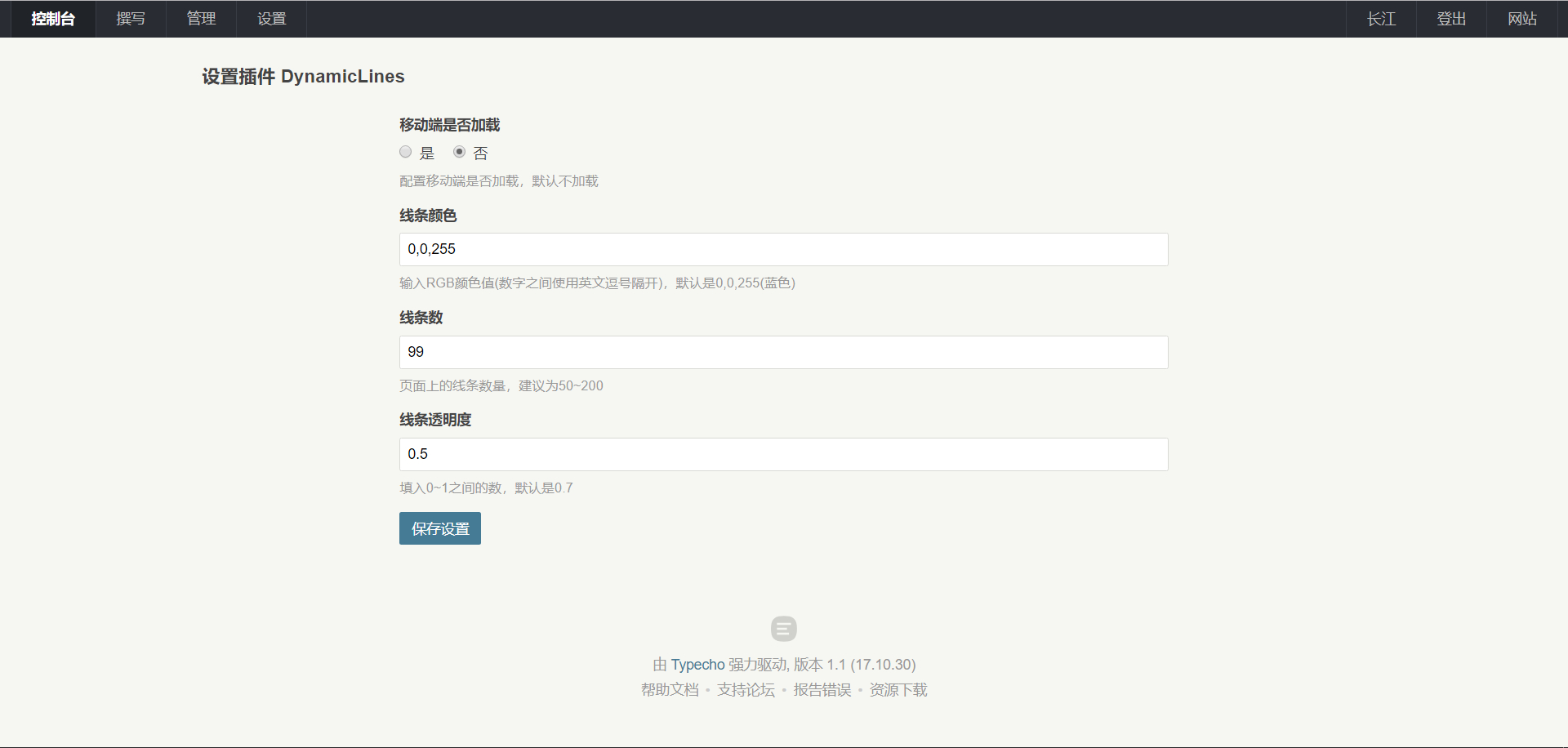Click hint text 填入0~1之间的数，默认是0.7
Image resolution: width=1568 pixels, height=748 pixels.
[x=486, y=488]
